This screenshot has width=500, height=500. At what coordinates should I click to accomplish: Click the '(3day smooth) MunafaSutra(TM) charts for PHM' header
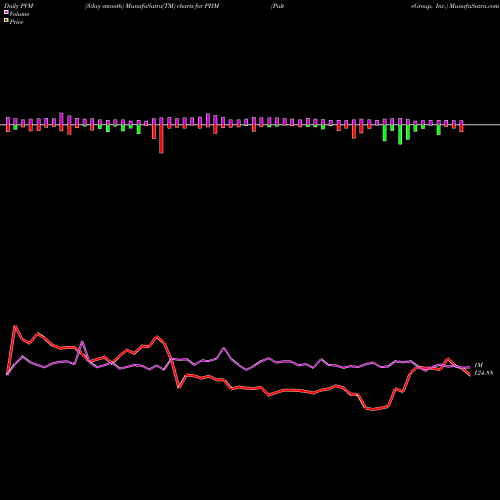(x=152, y=6)
